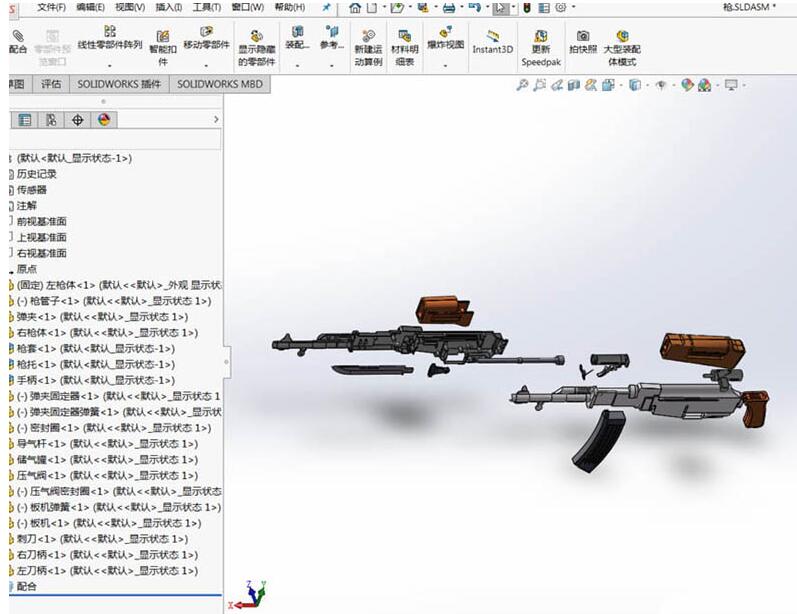Viewport: 797px width, 614px height.
Task: Expand panel tabs with right chevron
Action: (216, 119)
